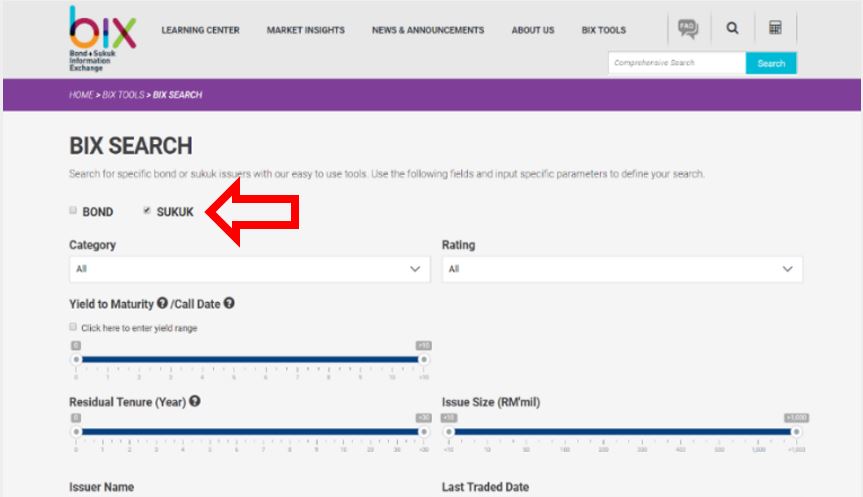Screen dimensions: 863x497
Task: Open the calculator icon in header
Action: [775, 28]
